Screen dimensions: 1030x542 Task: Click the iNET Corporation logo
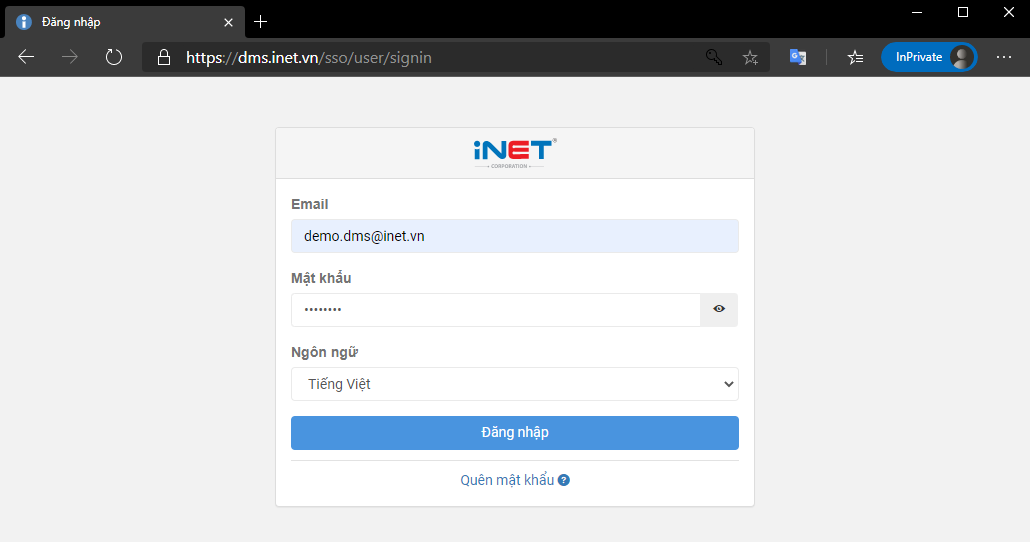click(x=515, y=153)
